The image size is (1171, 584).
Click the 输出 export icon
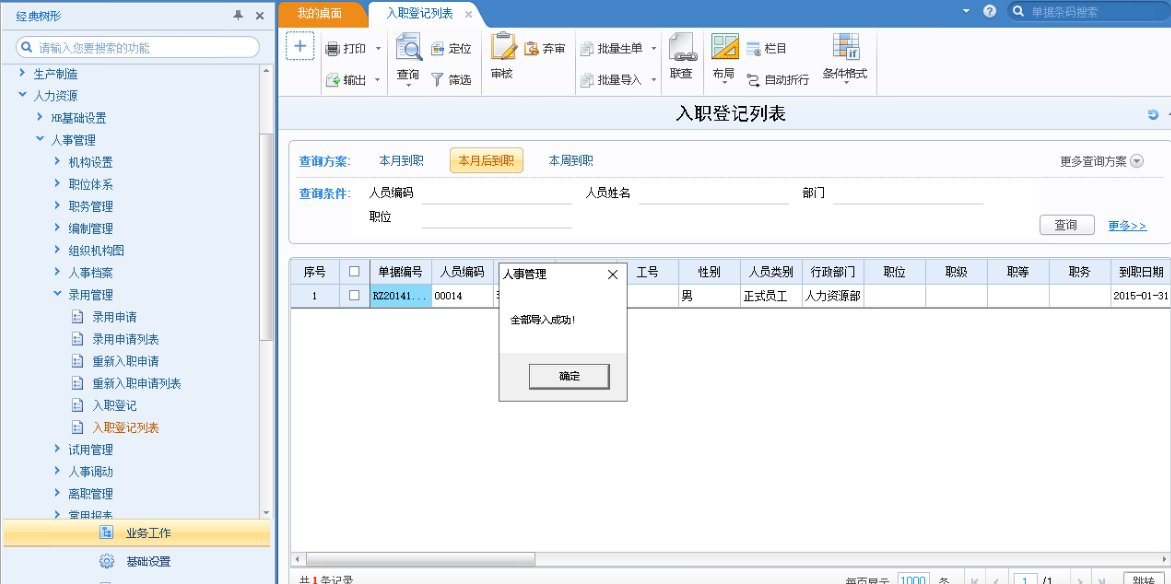pyautogui.click(x=333, y=79)
